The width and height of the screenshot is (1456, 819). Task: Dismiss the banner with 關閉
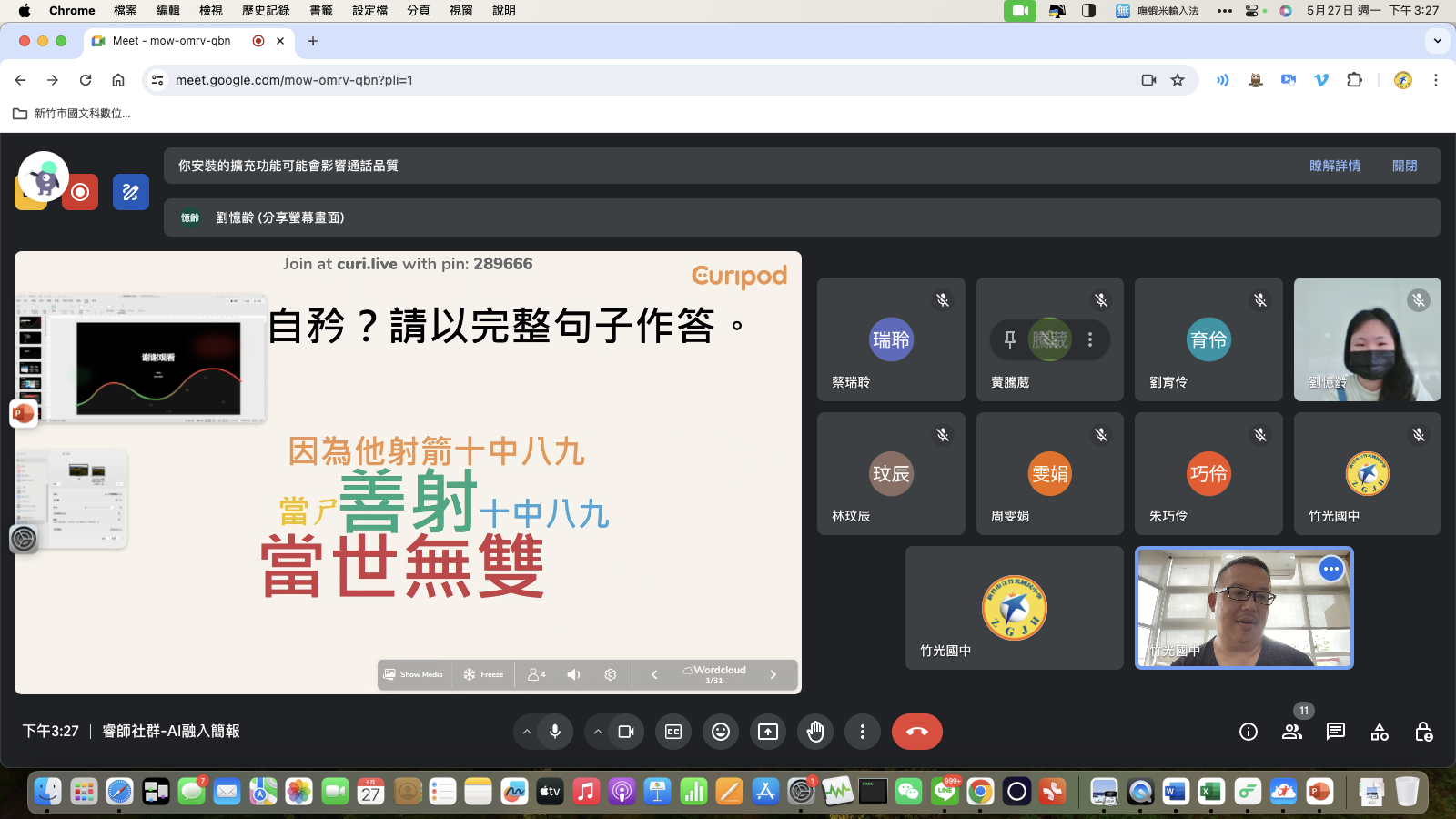[1404, 166]
